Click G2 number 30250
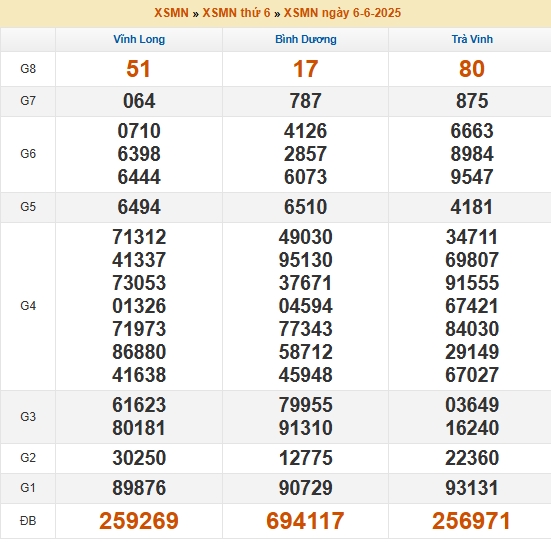 click(x=139, y=458)
